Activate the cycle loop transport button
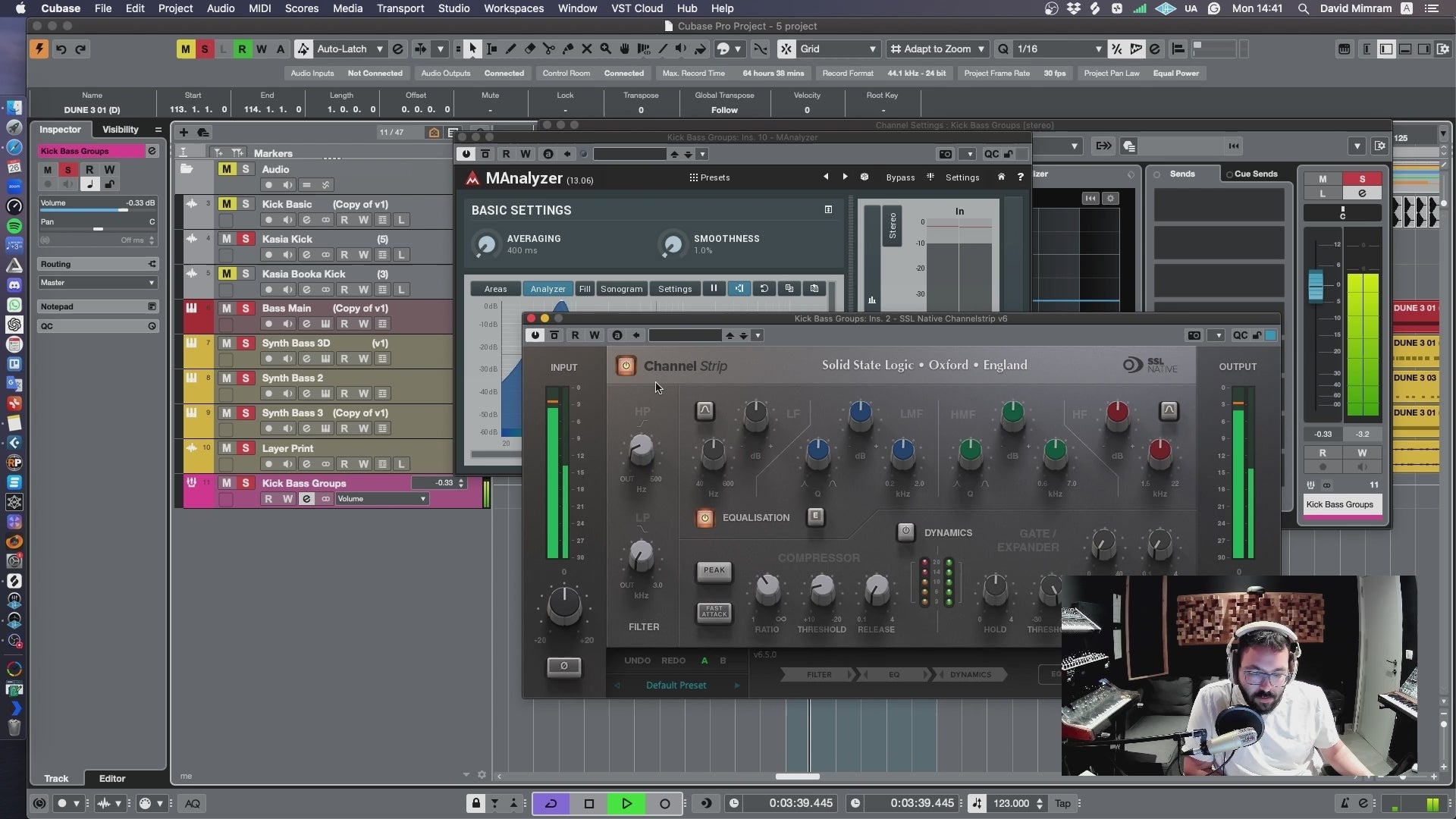 (x=551, y=804)
